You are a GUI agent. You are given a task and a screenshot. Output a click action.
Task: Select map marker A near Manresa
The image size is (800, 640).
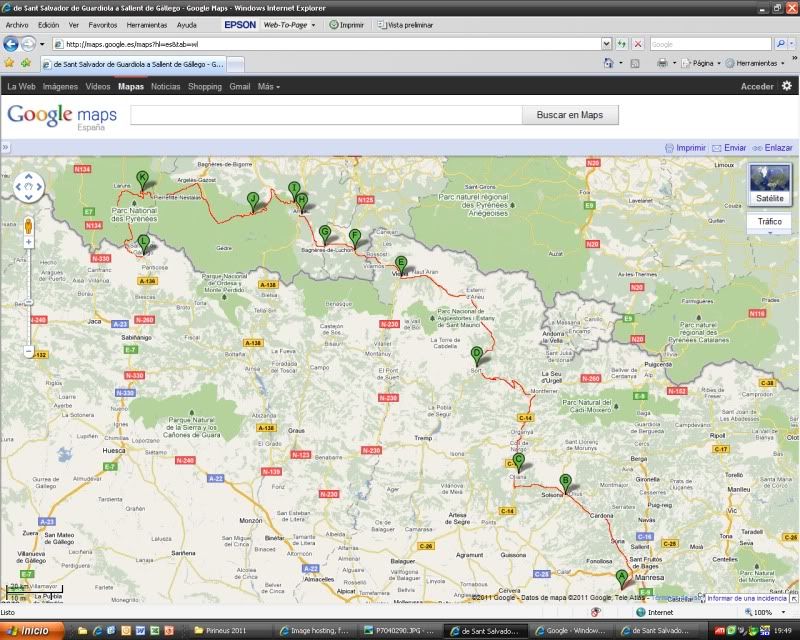(x=621, y=580)
